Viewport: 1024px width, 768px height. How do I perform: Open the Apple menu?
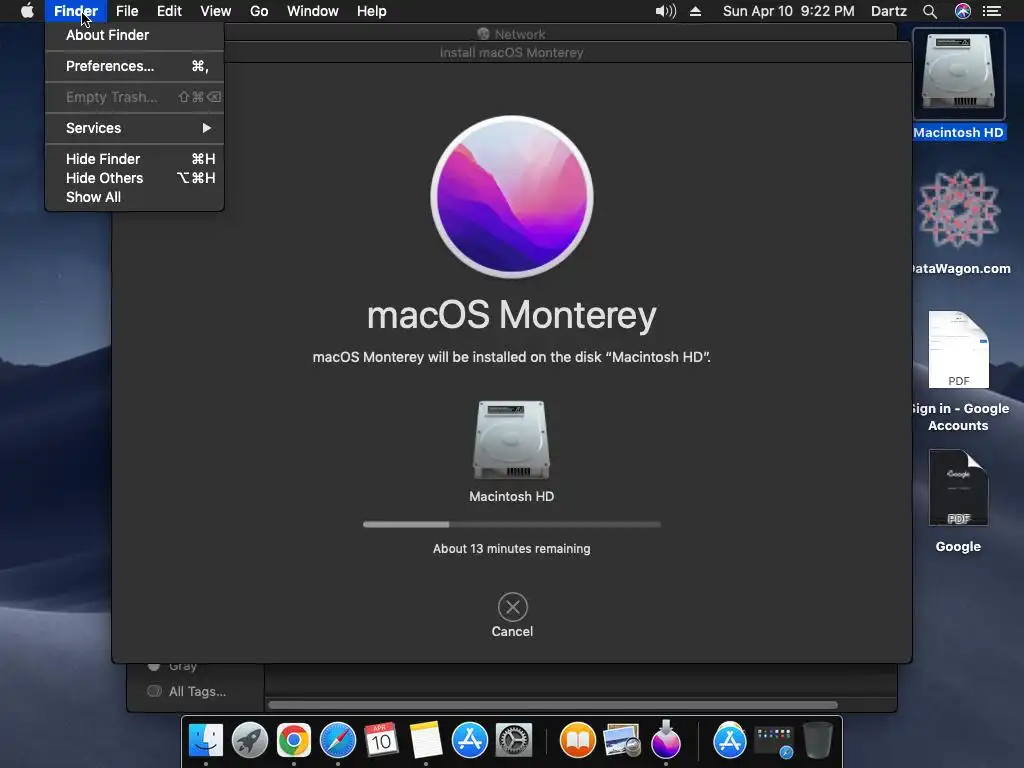click(x=27, y=11)
